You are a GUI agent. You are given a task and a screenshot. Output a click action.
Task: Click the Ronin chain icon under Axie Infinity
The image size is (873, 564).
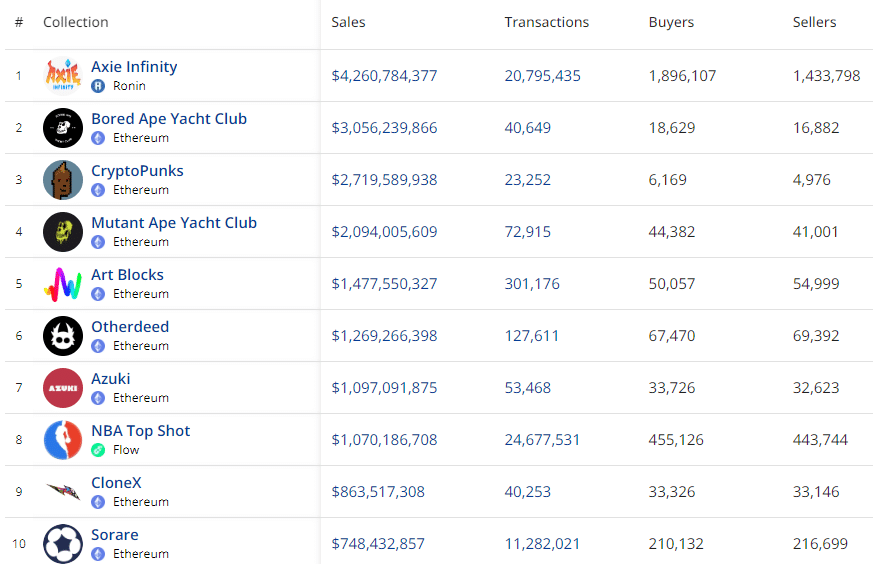pyautogui.click(x=98, y=86)
